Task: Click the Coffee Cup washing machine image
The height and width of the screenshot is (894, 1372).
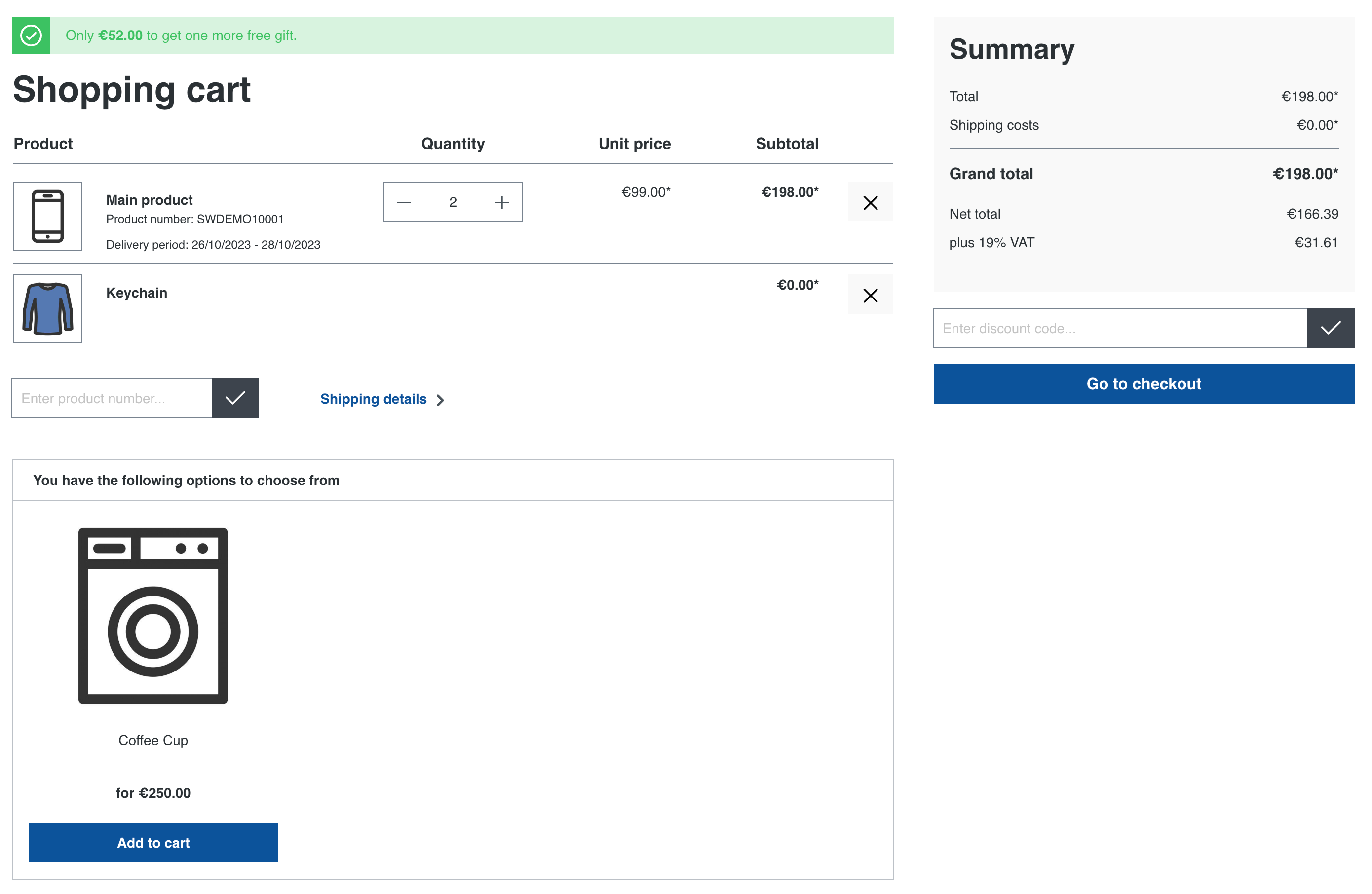Action: [x=153, y=616]
